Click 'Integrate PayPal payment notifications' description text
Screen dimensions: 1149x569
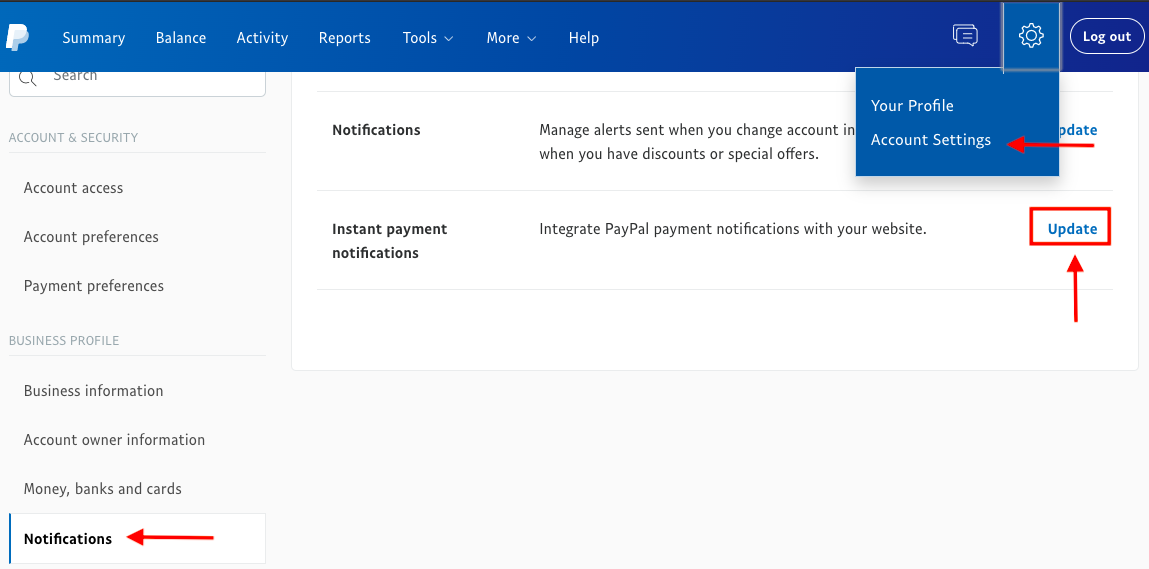(x=733, y=229)
